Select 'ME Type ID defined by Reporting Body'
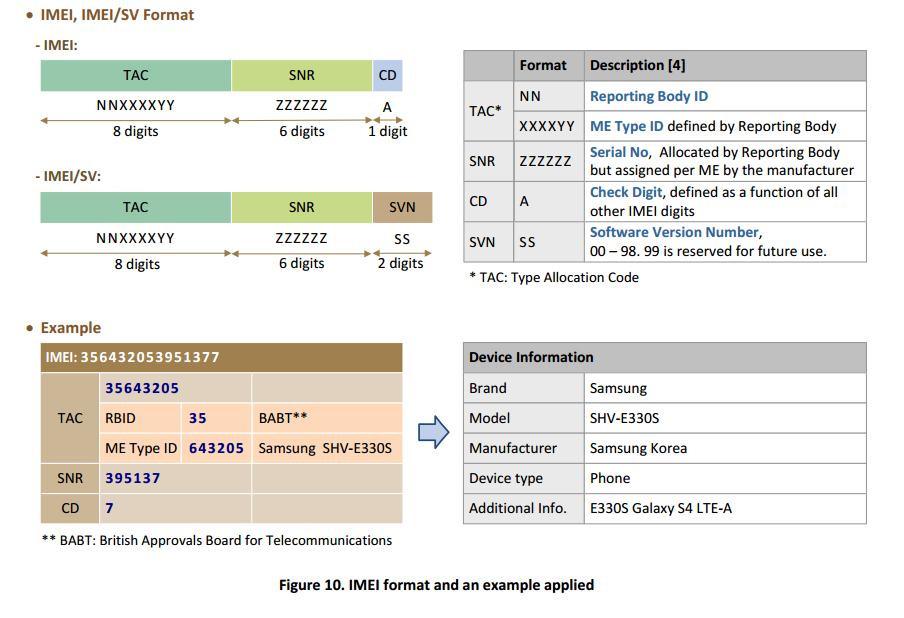Viewport: 904px width, 618px height. point(713,126)
